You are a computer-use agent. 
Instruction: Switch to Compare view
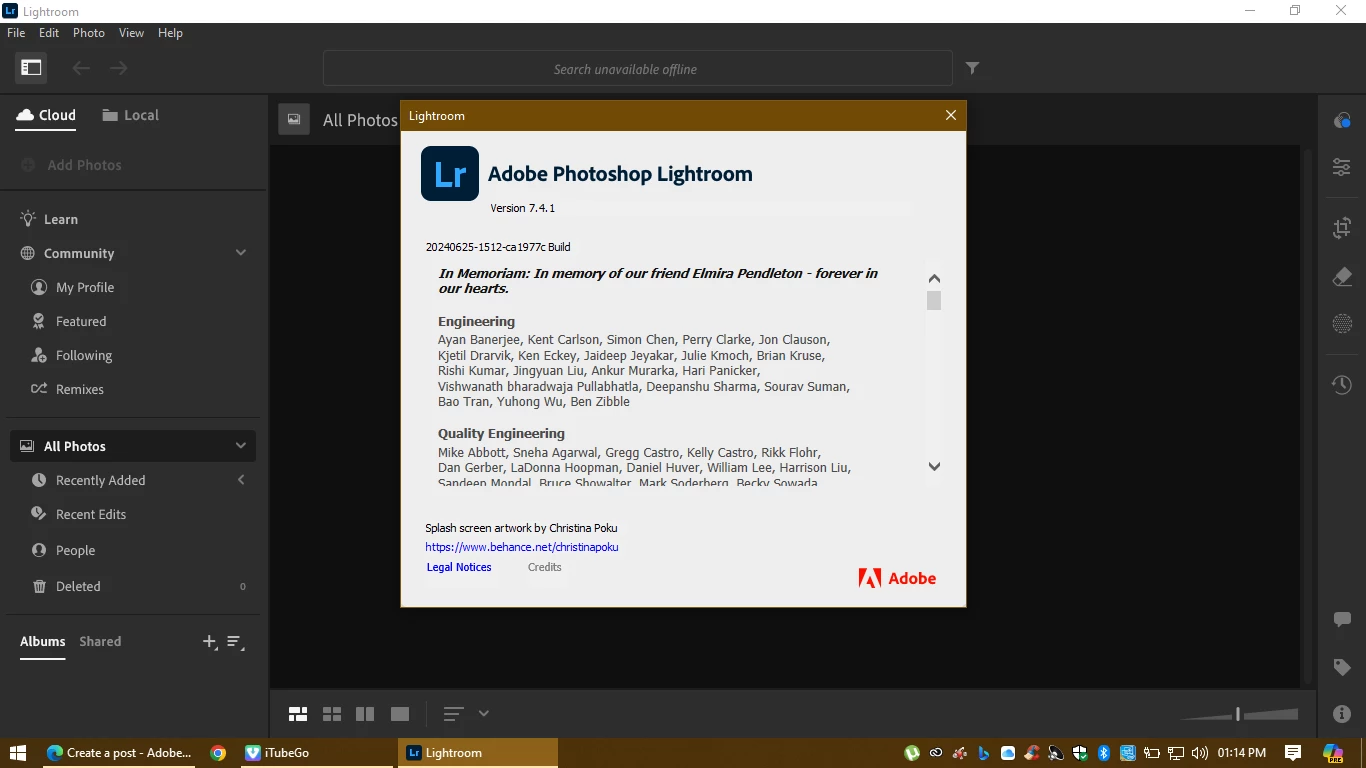(365, 714)
